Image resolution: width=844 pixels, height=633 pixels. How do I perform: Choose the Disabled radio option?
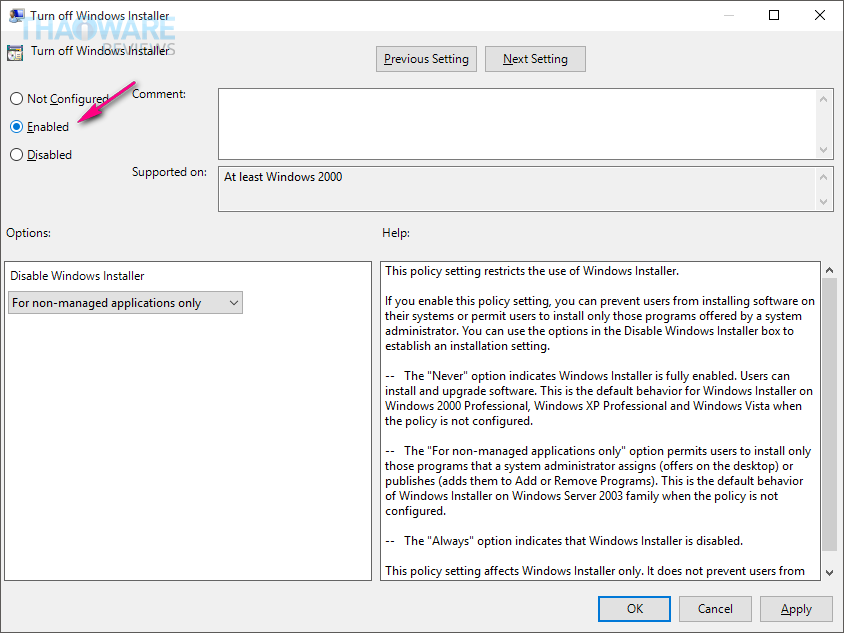coord(17,154)
